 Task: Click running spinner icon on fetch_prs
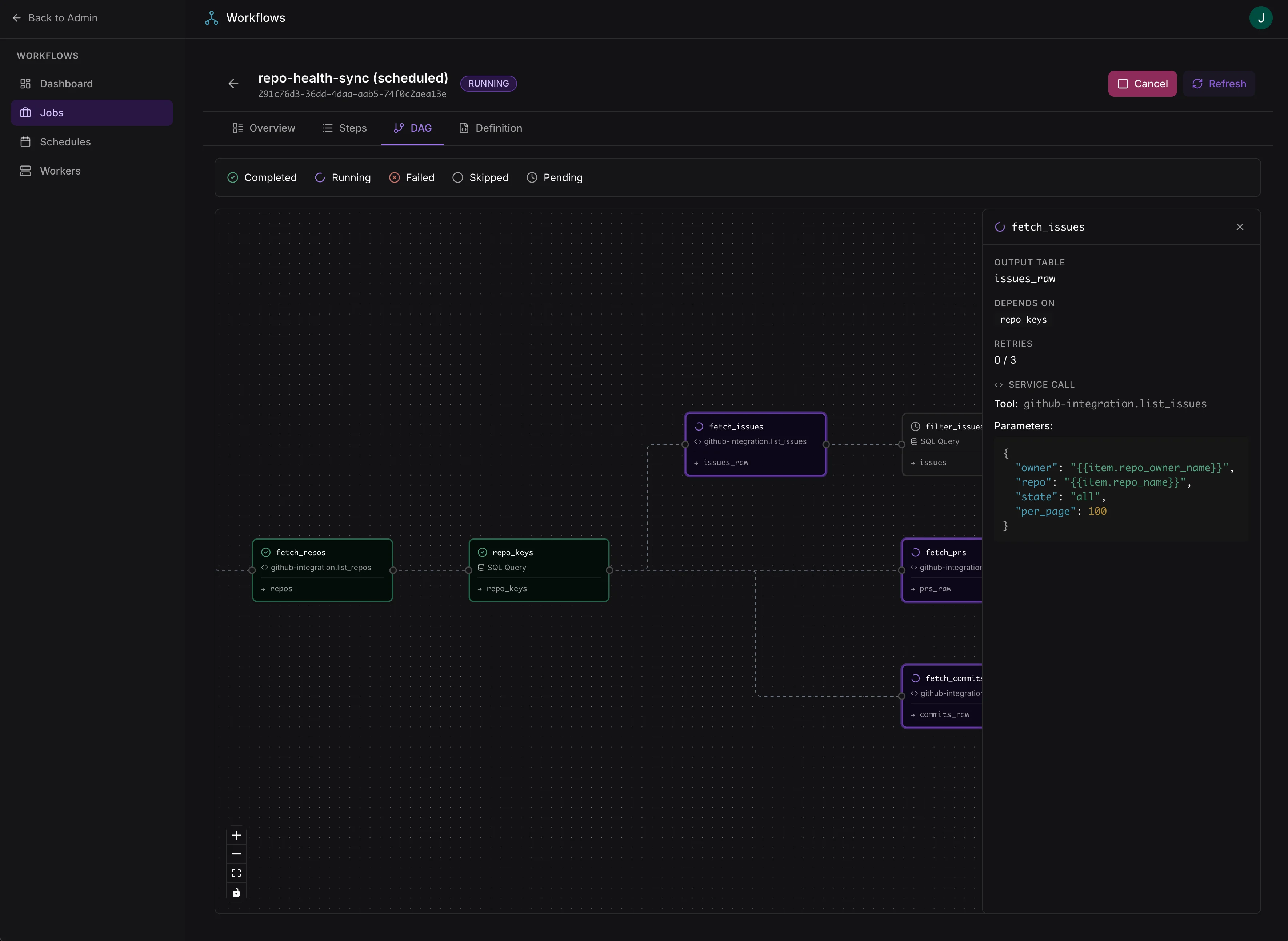click(x=915, y=553)
